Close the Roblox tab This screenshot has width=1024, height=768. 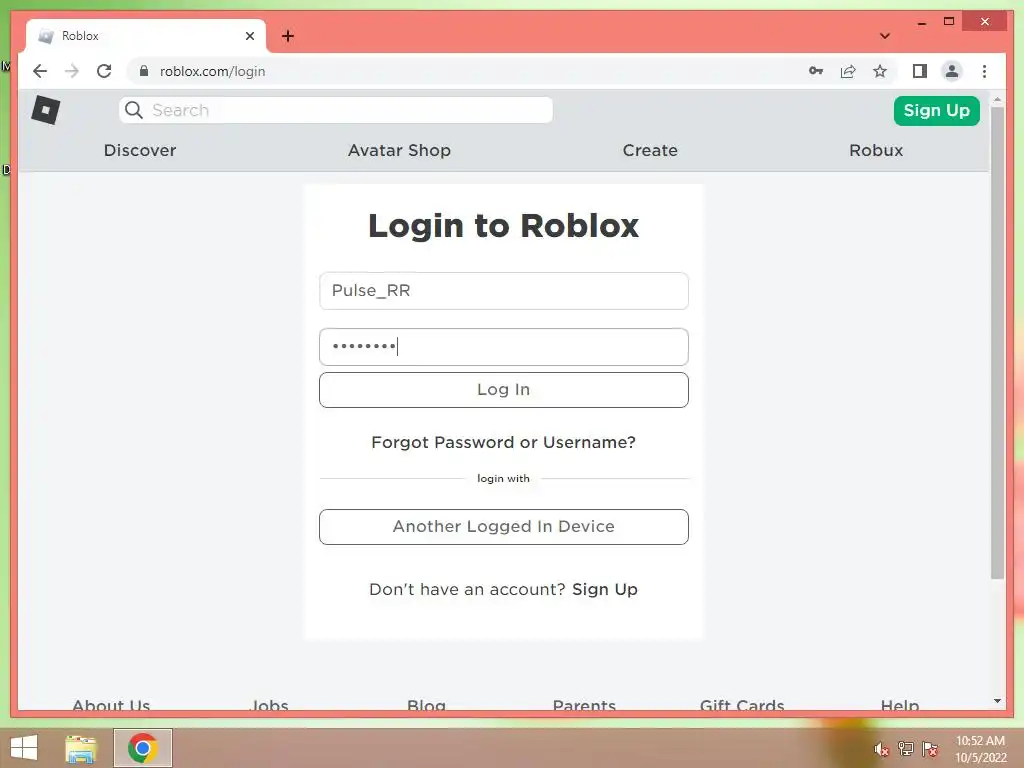pos(249,36)
